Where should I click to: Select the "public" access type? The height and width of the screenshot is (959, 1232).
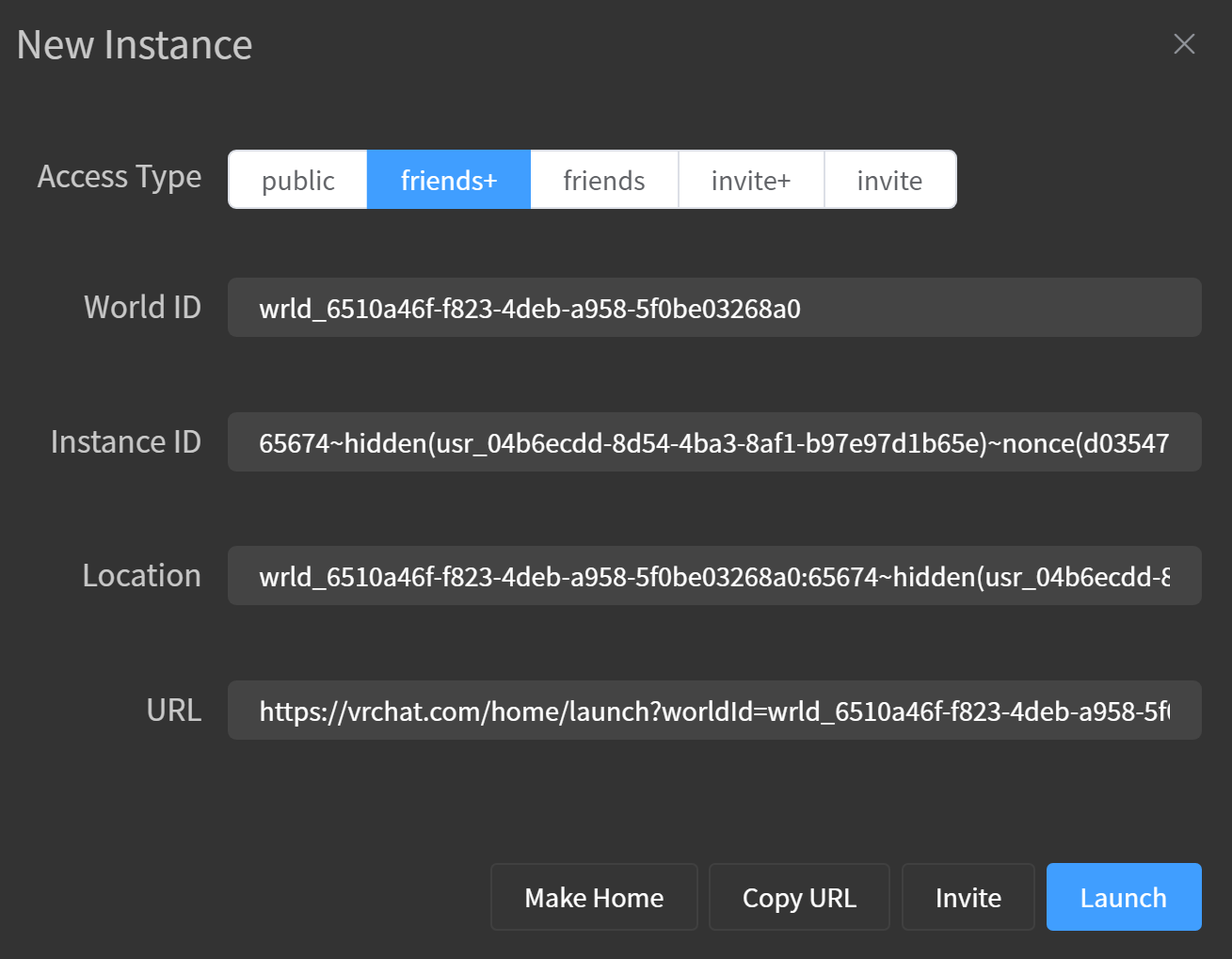[x=297, y=179]
